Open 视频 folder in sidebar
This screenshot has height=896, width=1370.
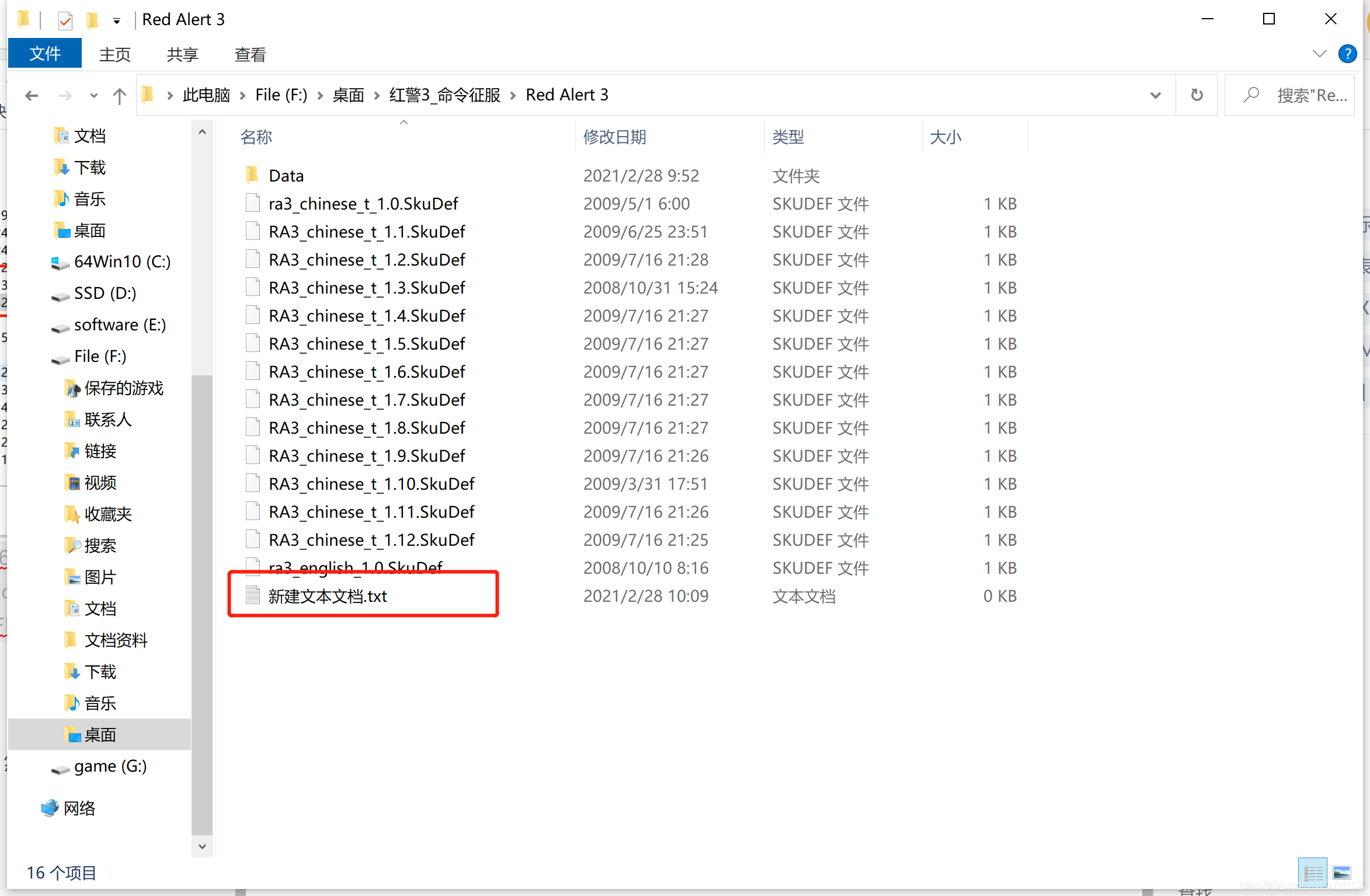pos(100,482)
